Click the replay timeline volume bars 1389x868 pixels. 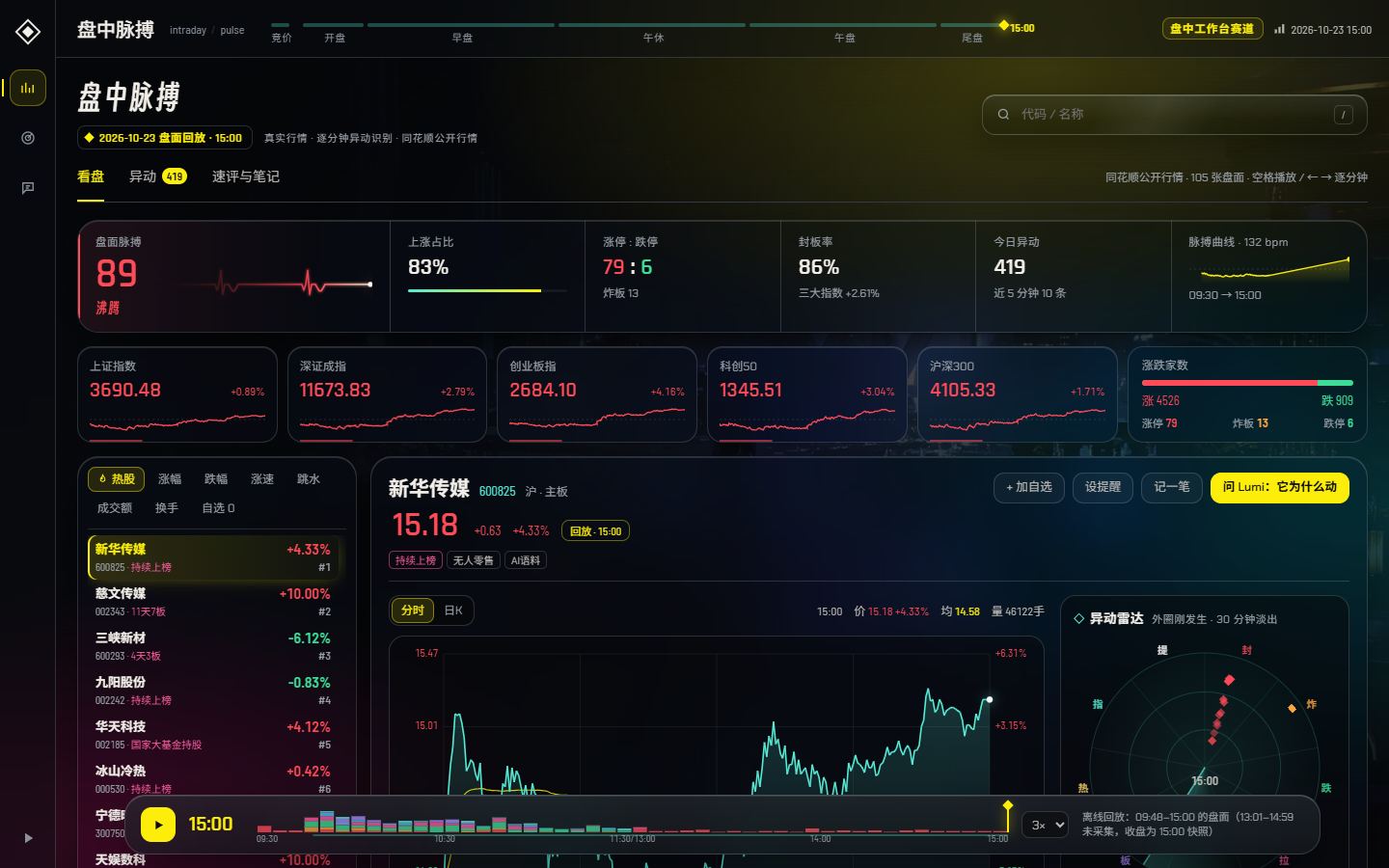coord(632,822)
